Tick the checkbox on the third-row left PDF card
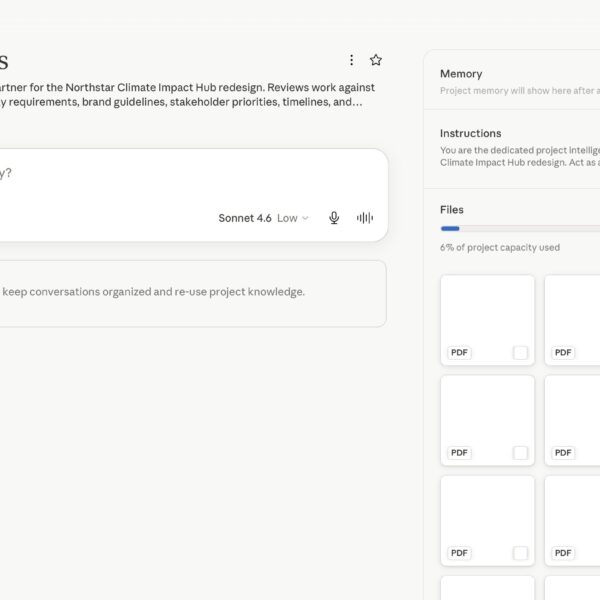 click(x=520, y=553)
